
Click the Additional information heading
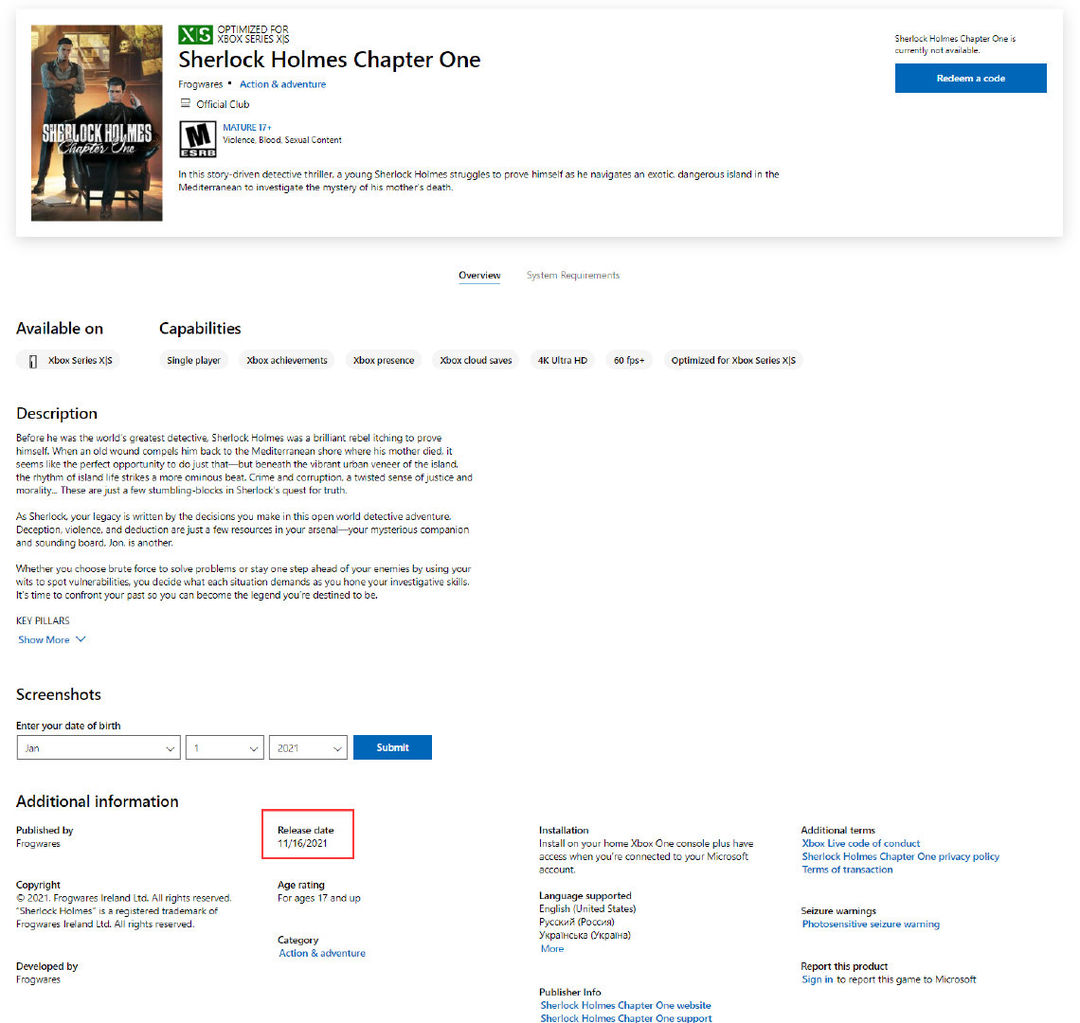[x=97, y=801]
